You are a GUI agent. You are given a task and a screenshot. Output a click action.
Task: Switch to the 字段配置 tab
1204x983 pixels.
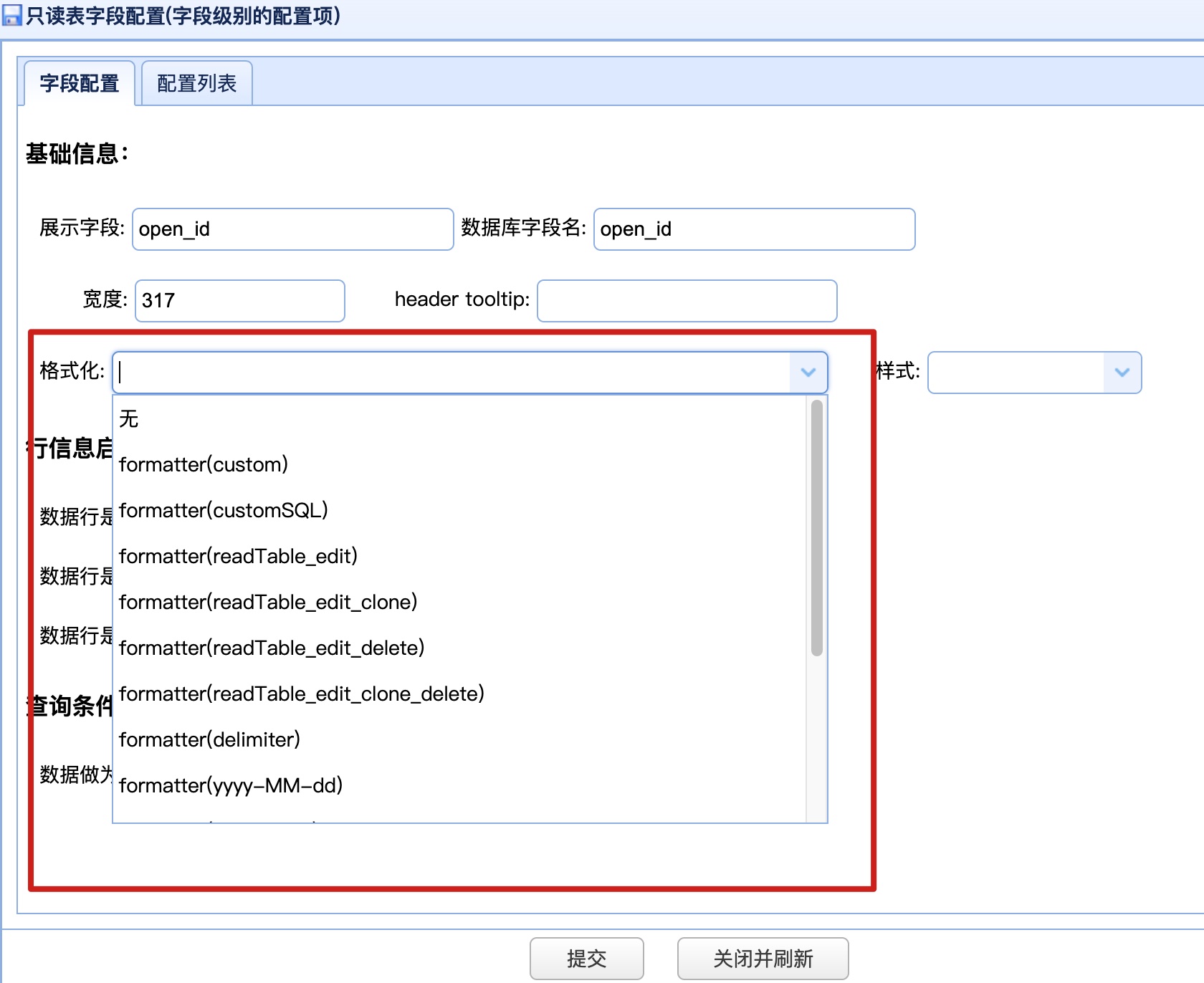click(x=80, y=83)
